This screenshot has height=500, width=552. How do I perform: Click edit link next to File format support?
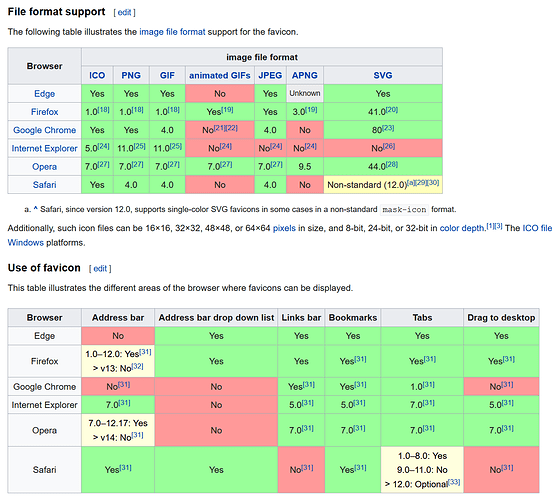[124, 13]
